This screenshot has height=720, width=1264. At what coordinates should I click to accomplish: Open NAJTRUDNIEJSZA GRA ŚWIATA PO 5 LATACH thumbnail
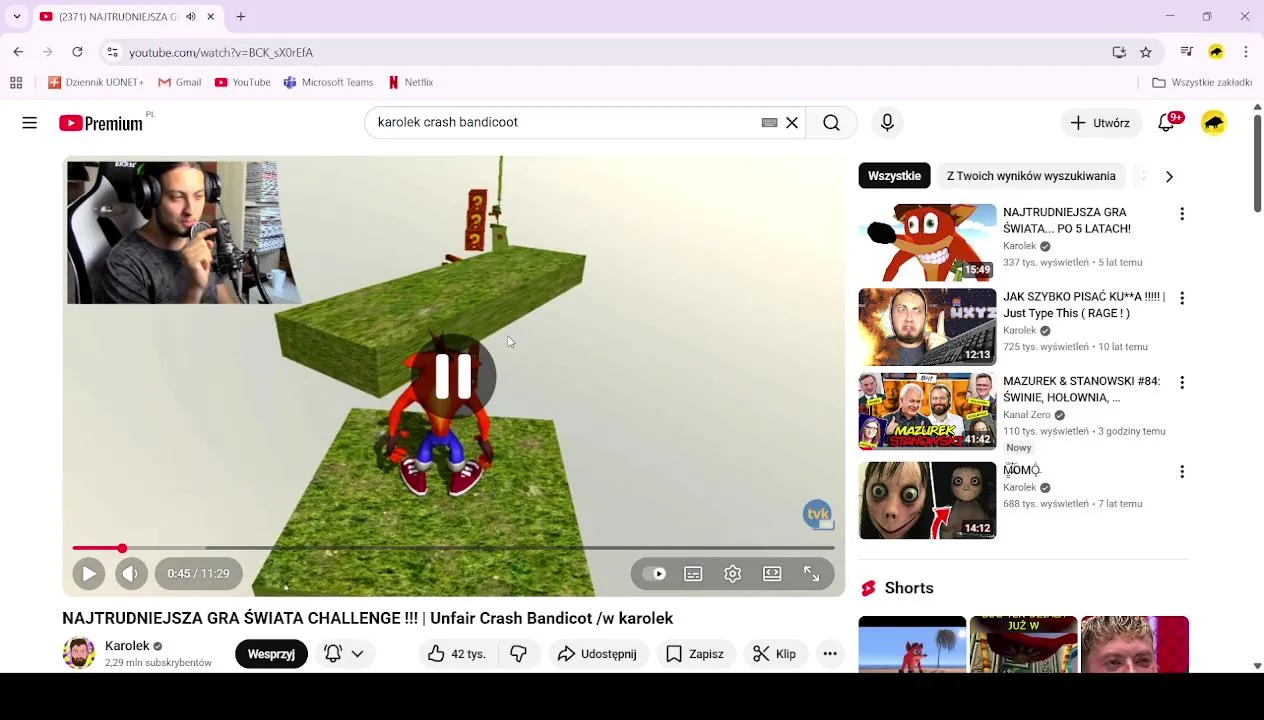[x=927, y=243]
